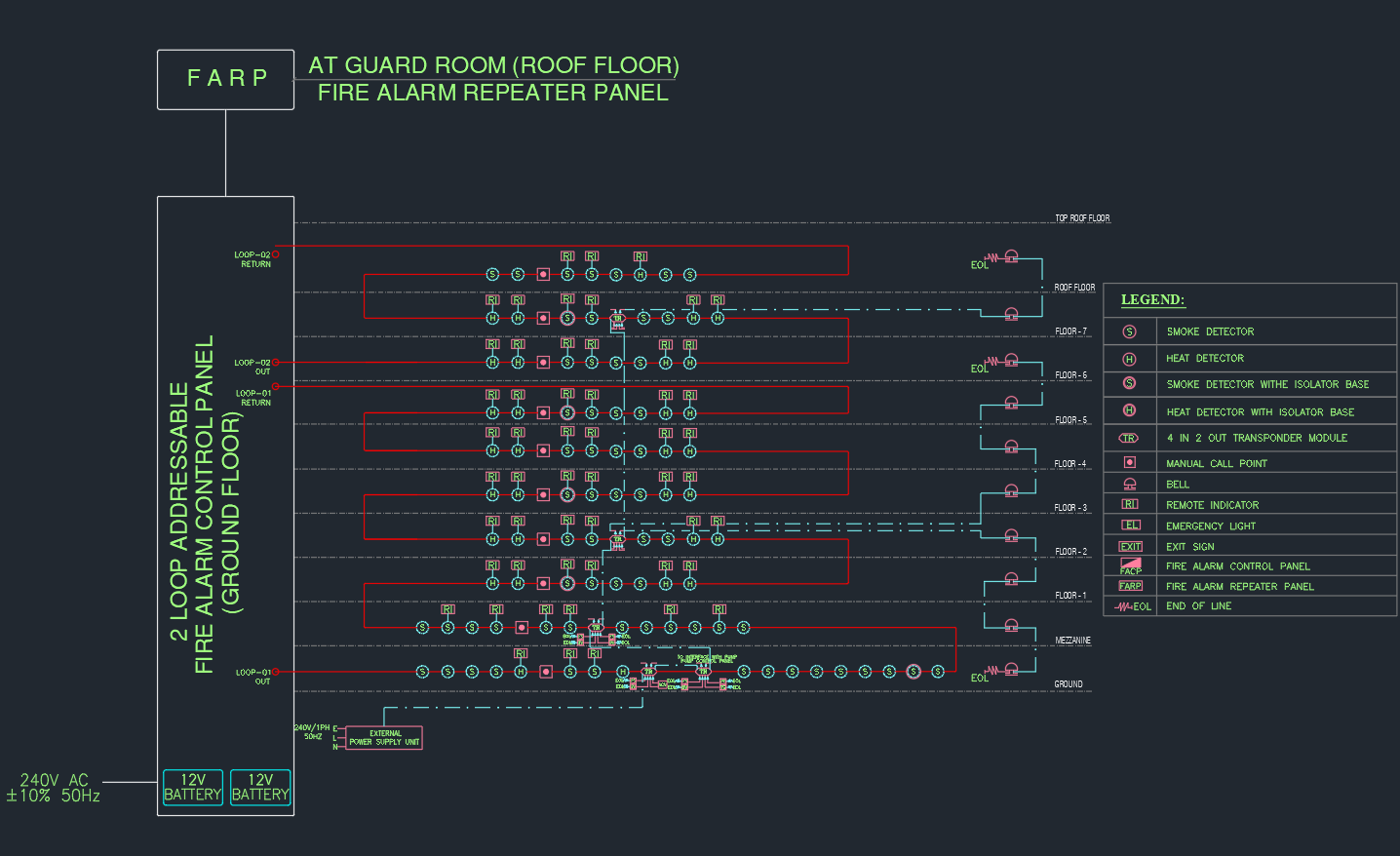Select the LEGEND title text
Screen dimensions: 1400x856
1152,299
